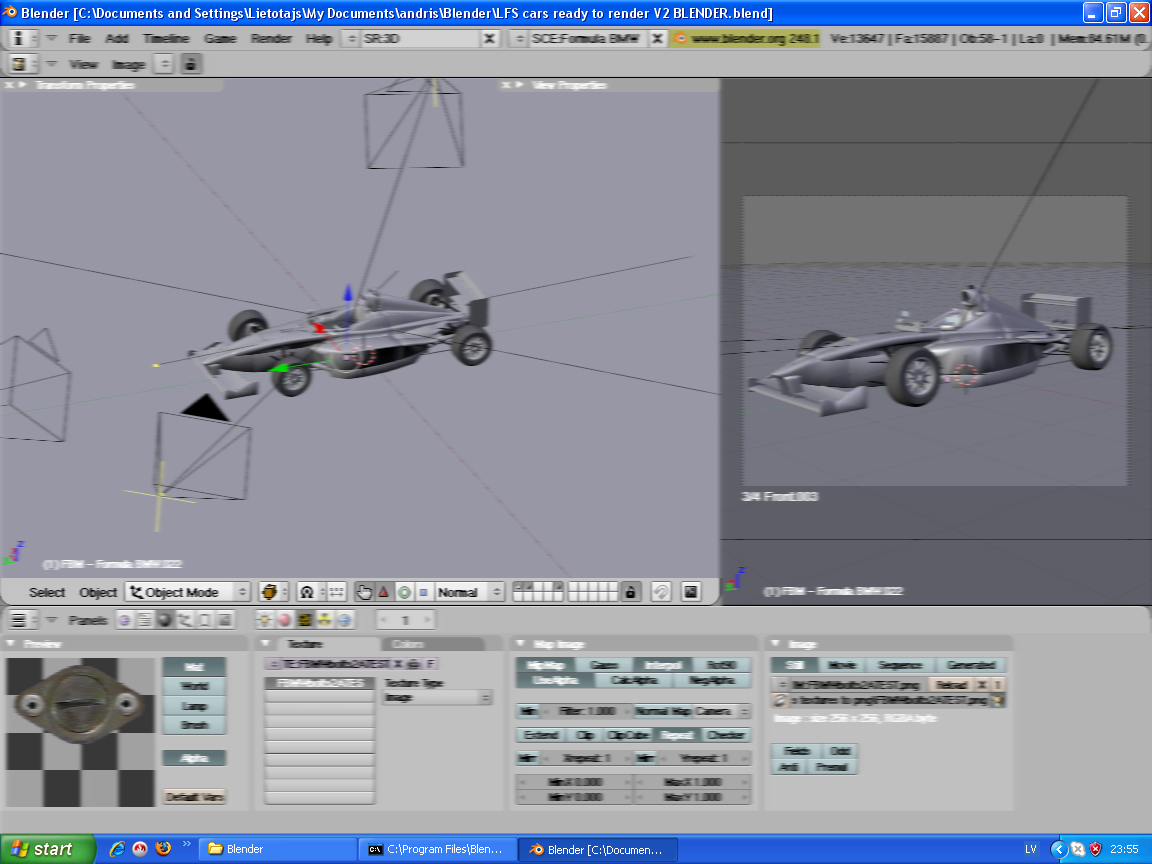Toggle the Gauss filter option
This screenshot has width=1152, height=864.
(x=604, y=665)
